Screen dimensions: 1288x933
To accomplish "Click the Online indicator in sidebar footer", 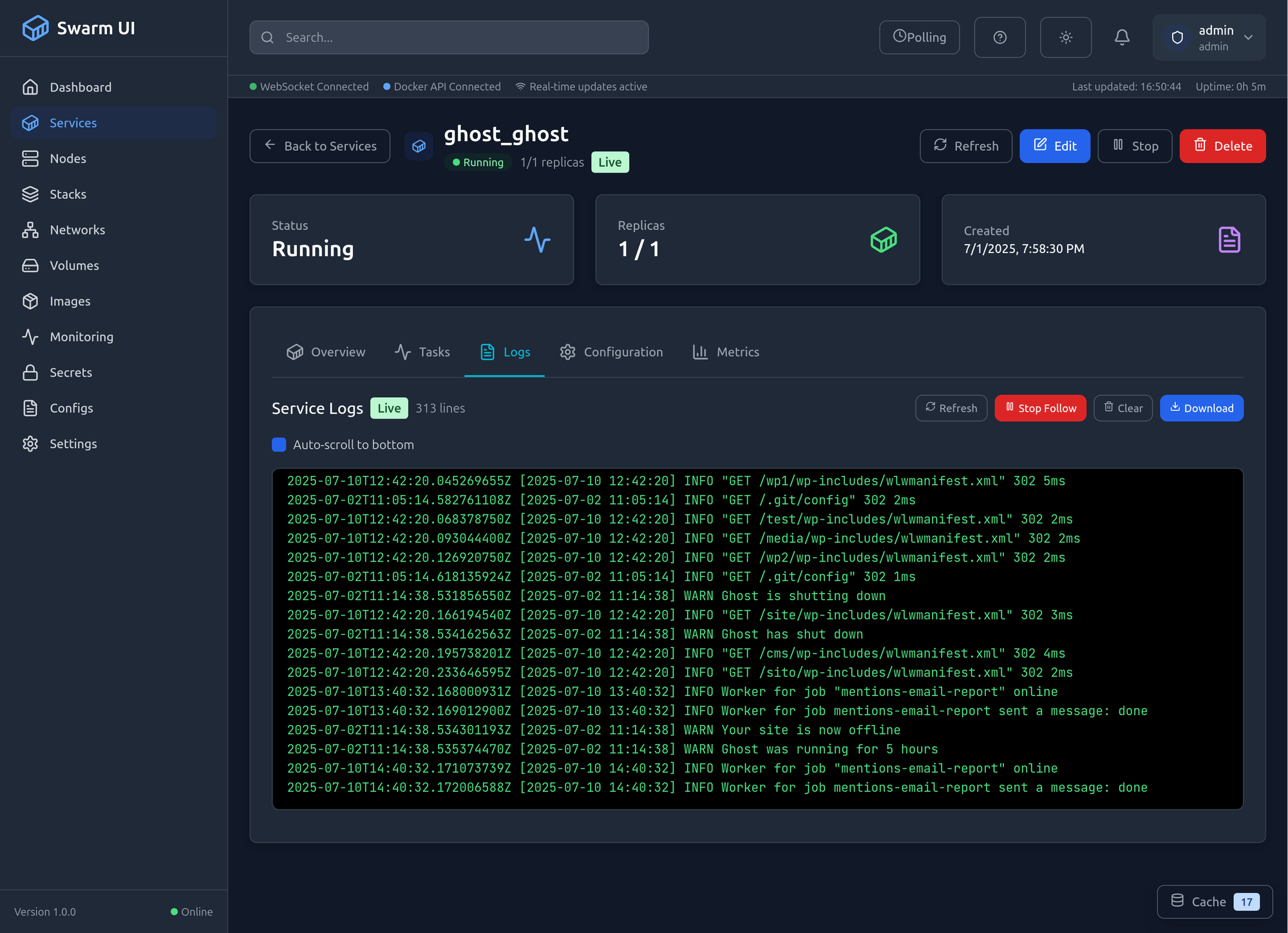I will pos(191,912).
